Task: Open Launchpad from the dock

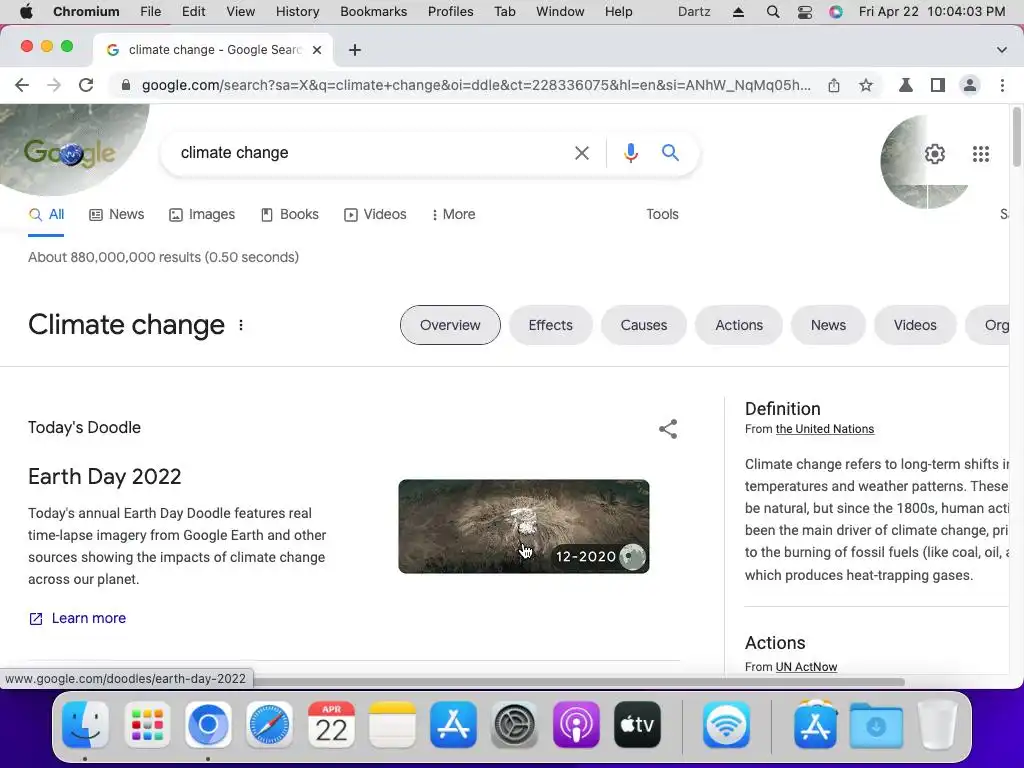Action: pos(147,725)
